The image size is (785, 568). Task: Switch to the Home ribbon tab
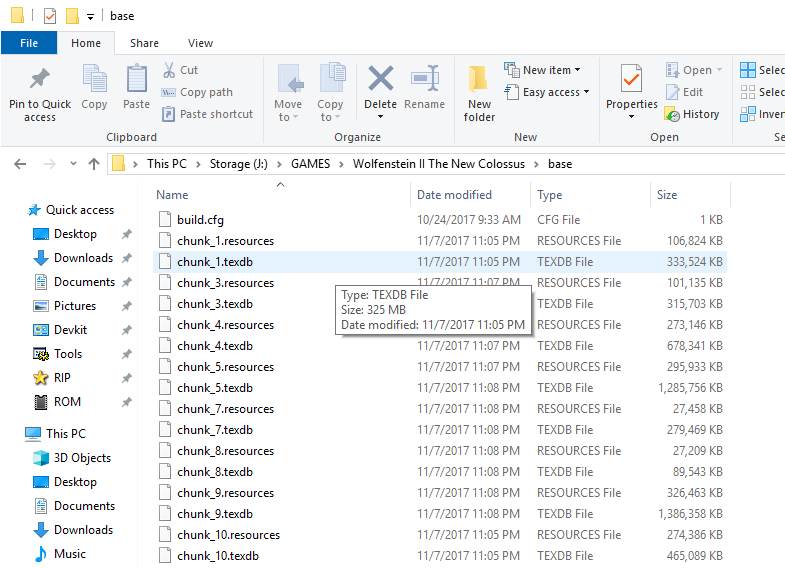[x=86, y=43]
